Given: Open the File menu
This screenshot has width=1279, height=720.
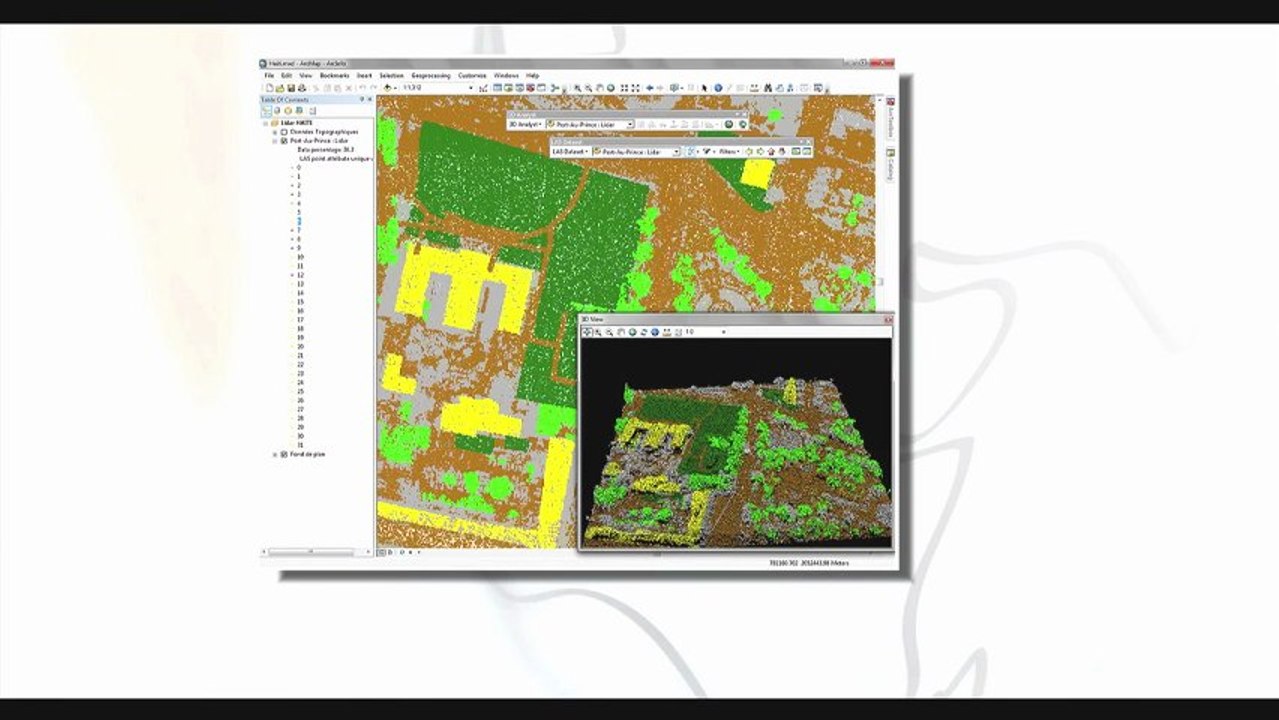Looking at the screenshot, I should pos(269,75).
